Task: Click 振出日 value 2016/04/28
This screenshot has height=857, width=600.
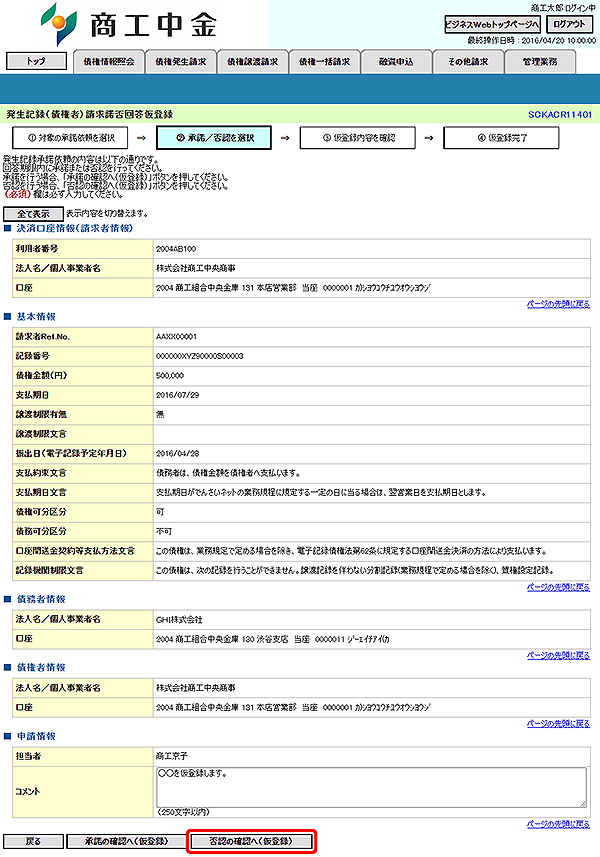Action: pyautogui.click(x=178, y=454)
